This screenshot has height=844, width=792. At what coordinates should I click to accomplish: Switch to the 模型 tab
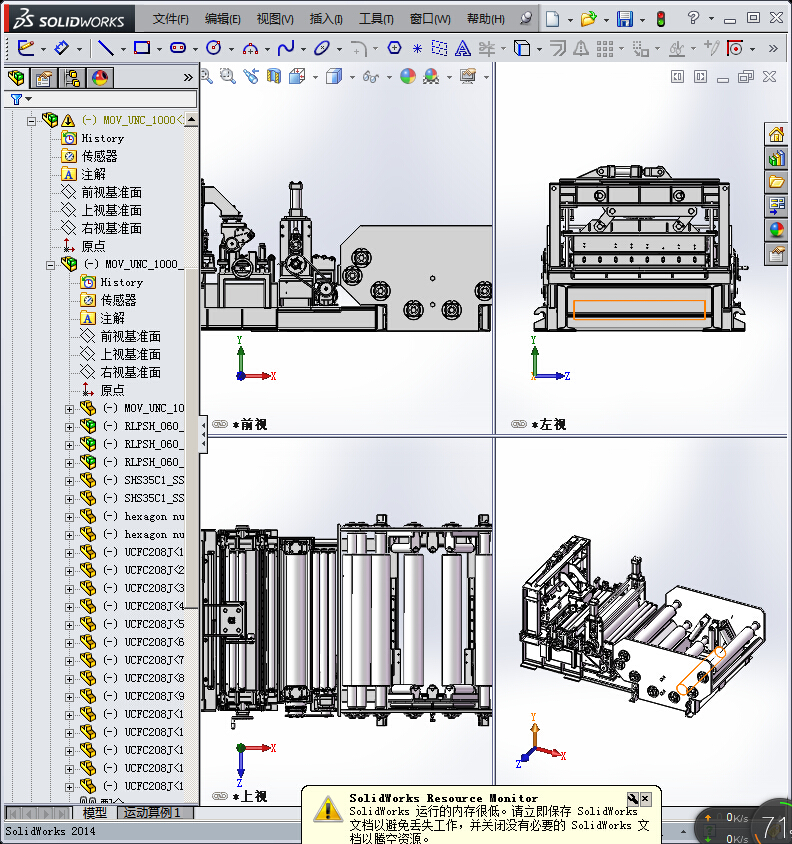point(95,813)
